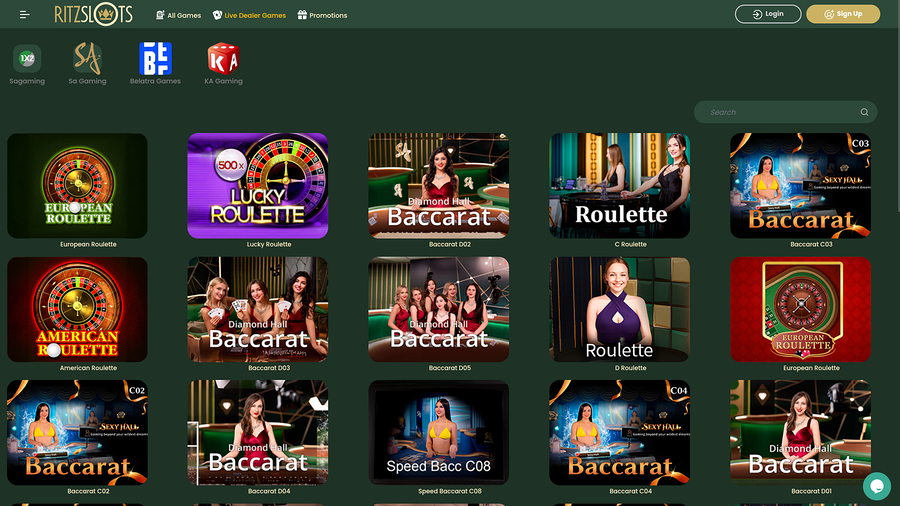Click the Lucky Roulette caption text

(269, 244)
